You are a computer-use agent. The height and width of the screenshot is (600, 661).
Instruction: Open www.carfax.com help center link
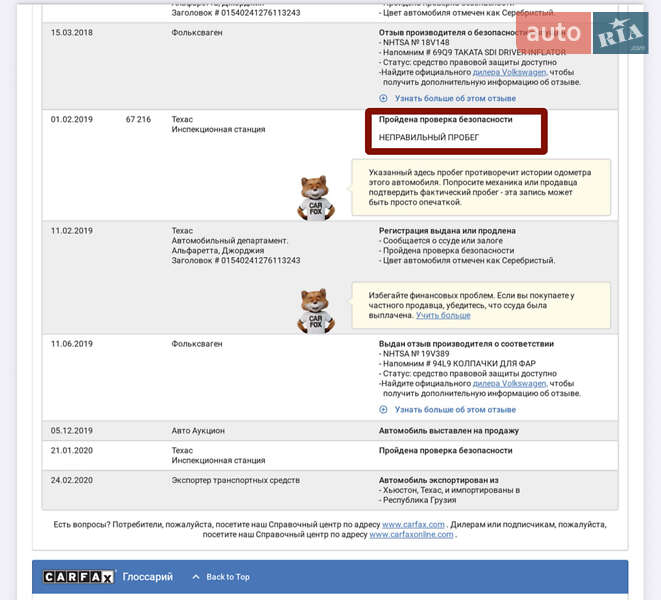tap(413, 525)
